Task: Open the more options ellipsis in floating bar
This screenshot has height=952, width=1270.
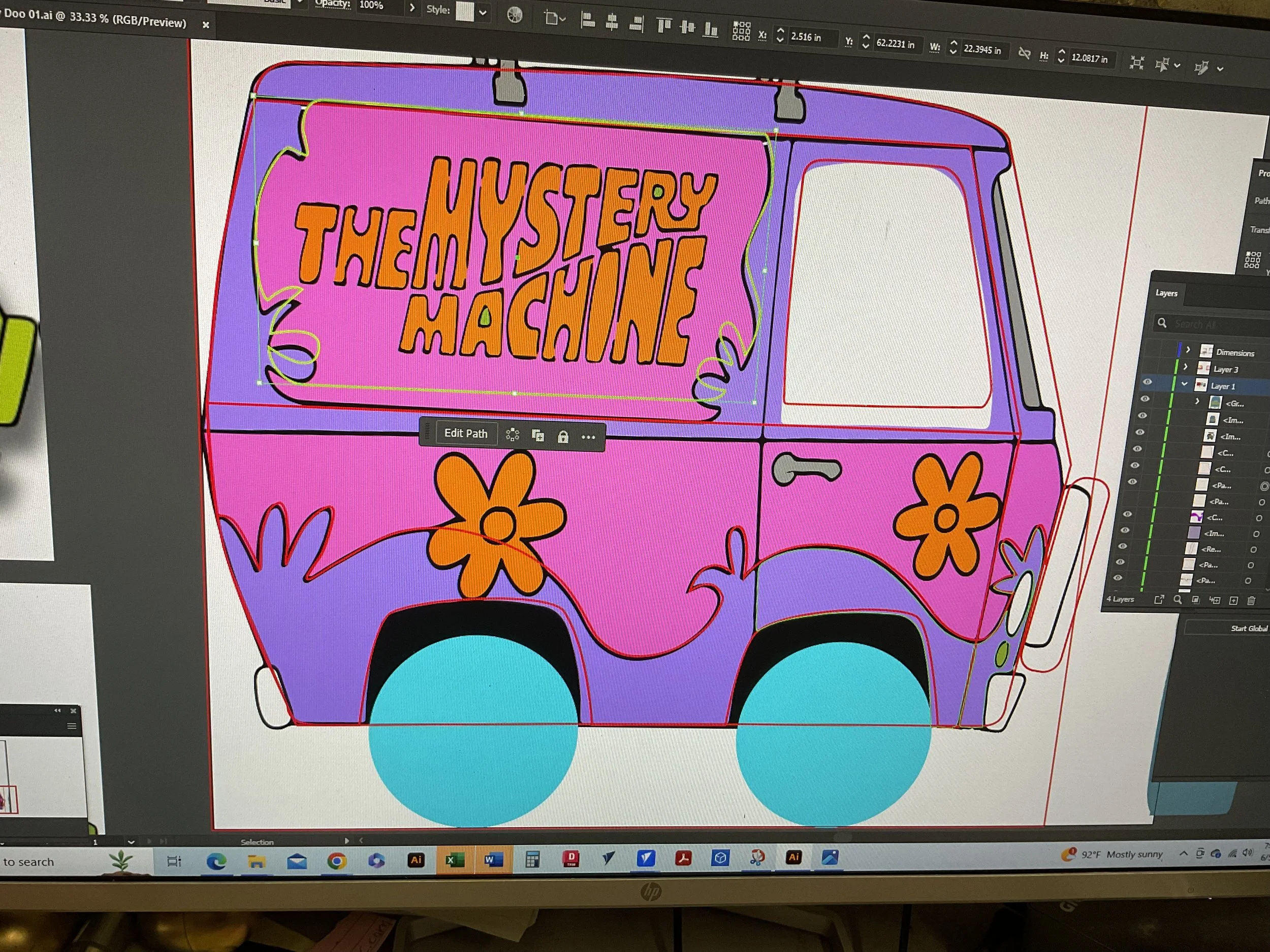Action: pos(588,437)
